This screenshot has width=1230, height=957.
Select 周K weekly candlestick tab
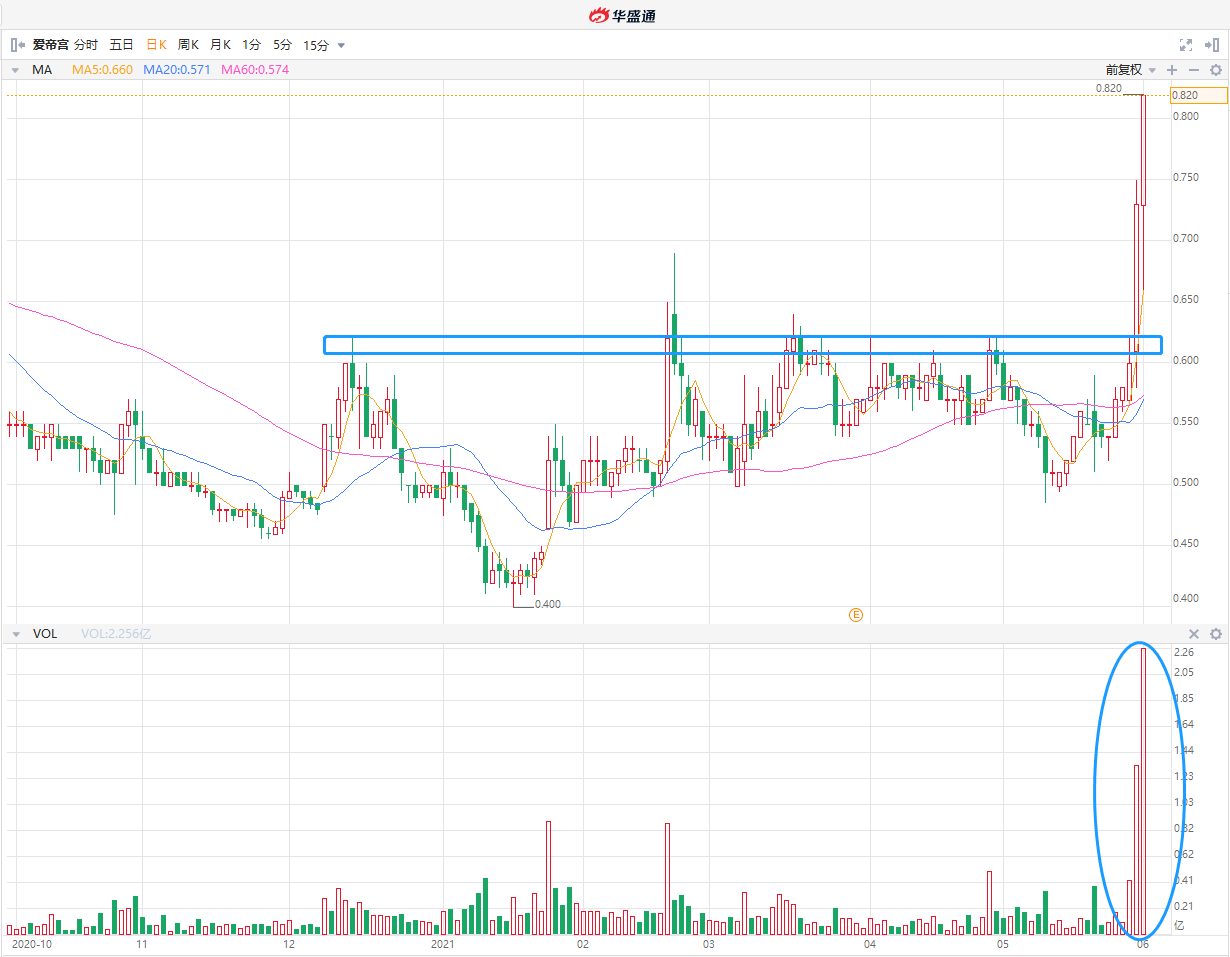coord(188,45)
